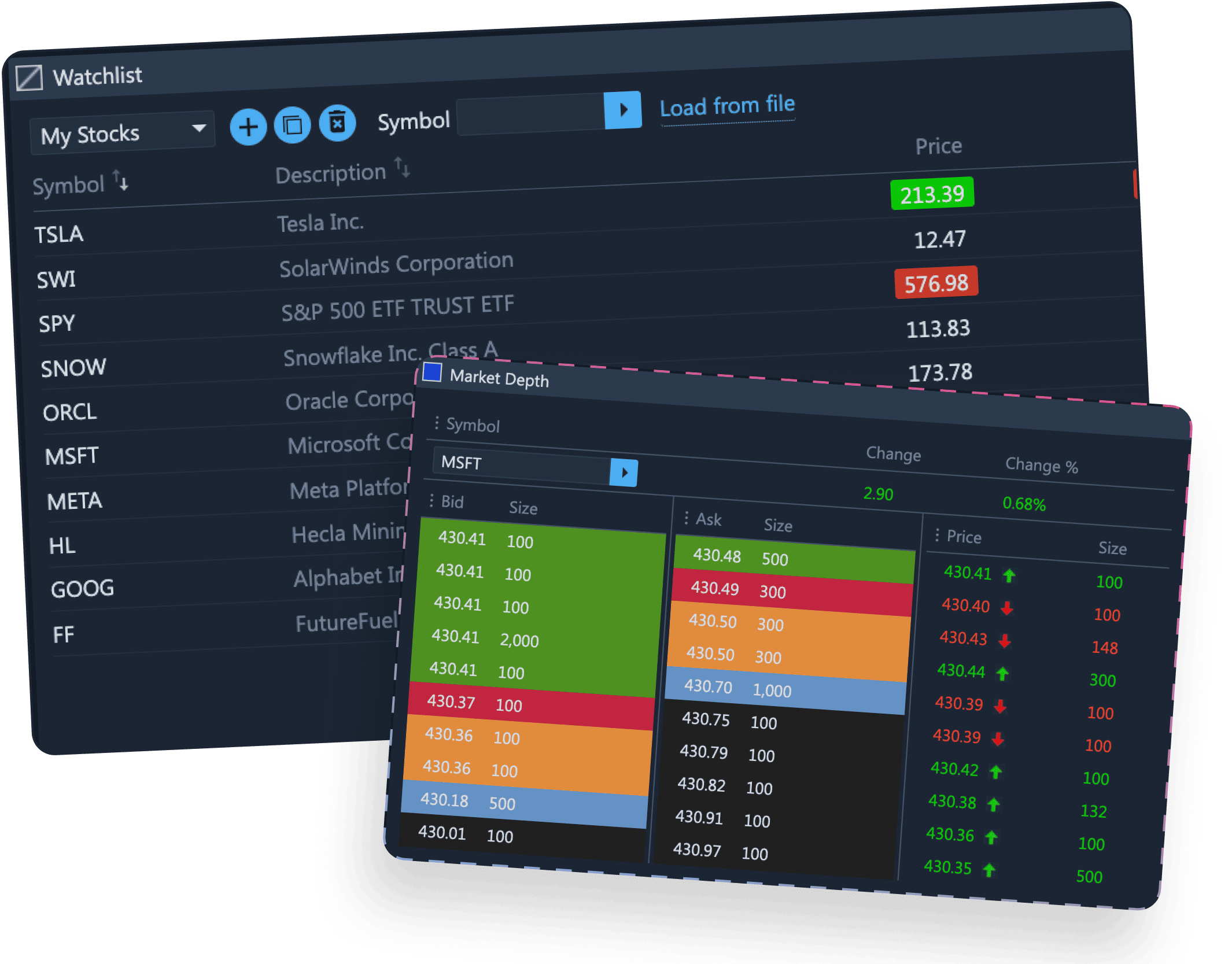Click the green 213.39 price cell
Viewport: 1232px width, 964px height.
pos(932,194)
